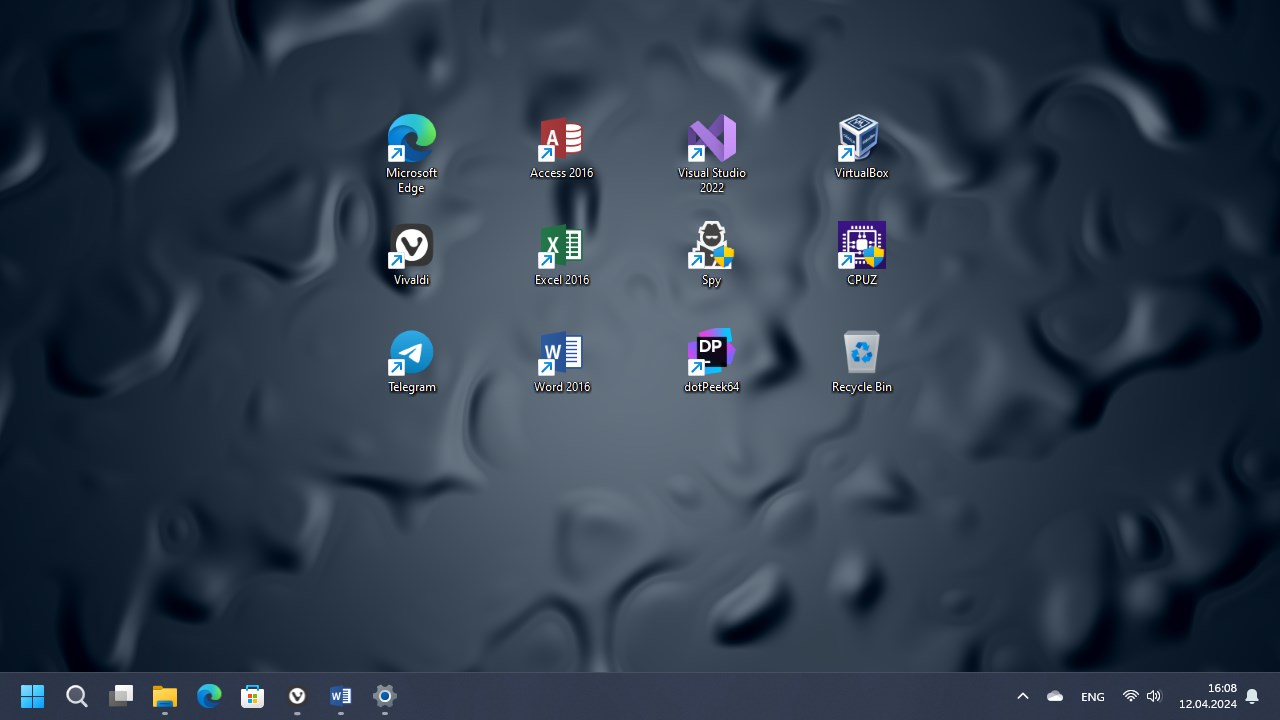
Task: Select the Excel 2016 desktop shortcut
Action: (x=562, y=254)
